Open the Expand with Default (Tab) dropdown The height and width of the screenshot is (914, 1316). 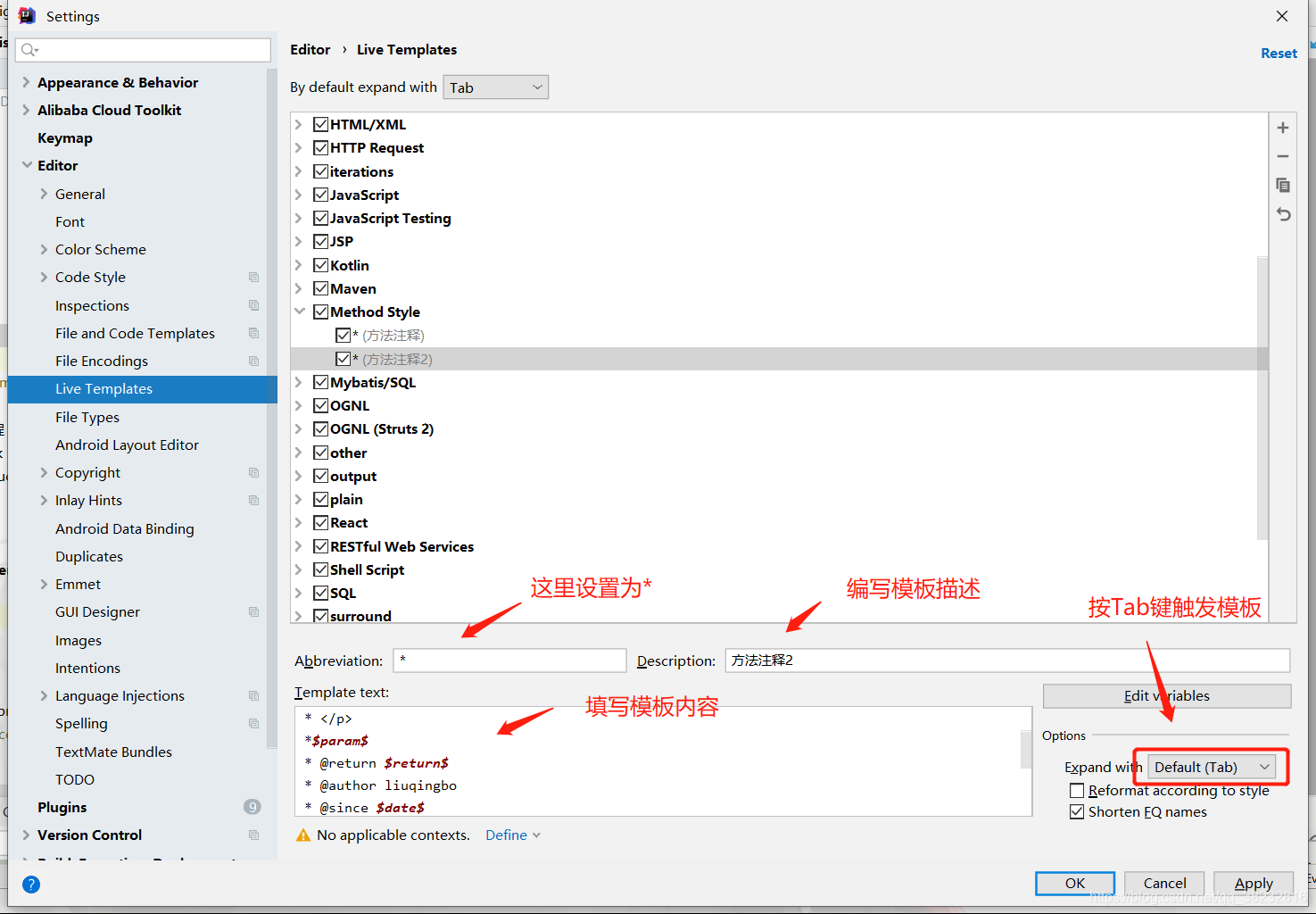(1212, 768)
